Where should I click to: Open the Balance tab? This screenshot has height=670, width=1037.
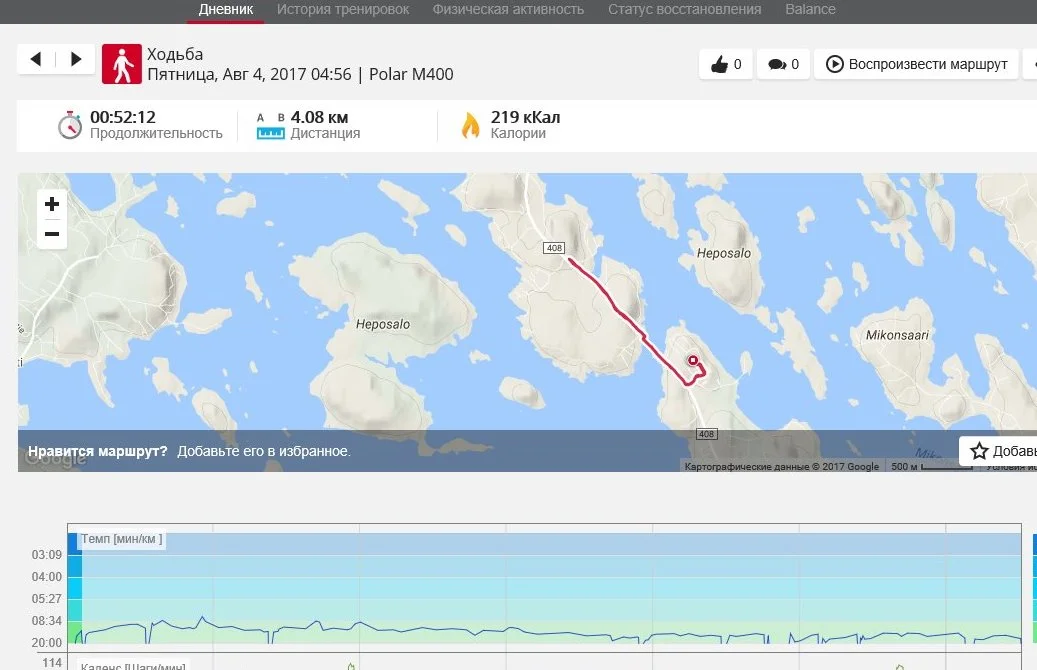pos(810,10)
